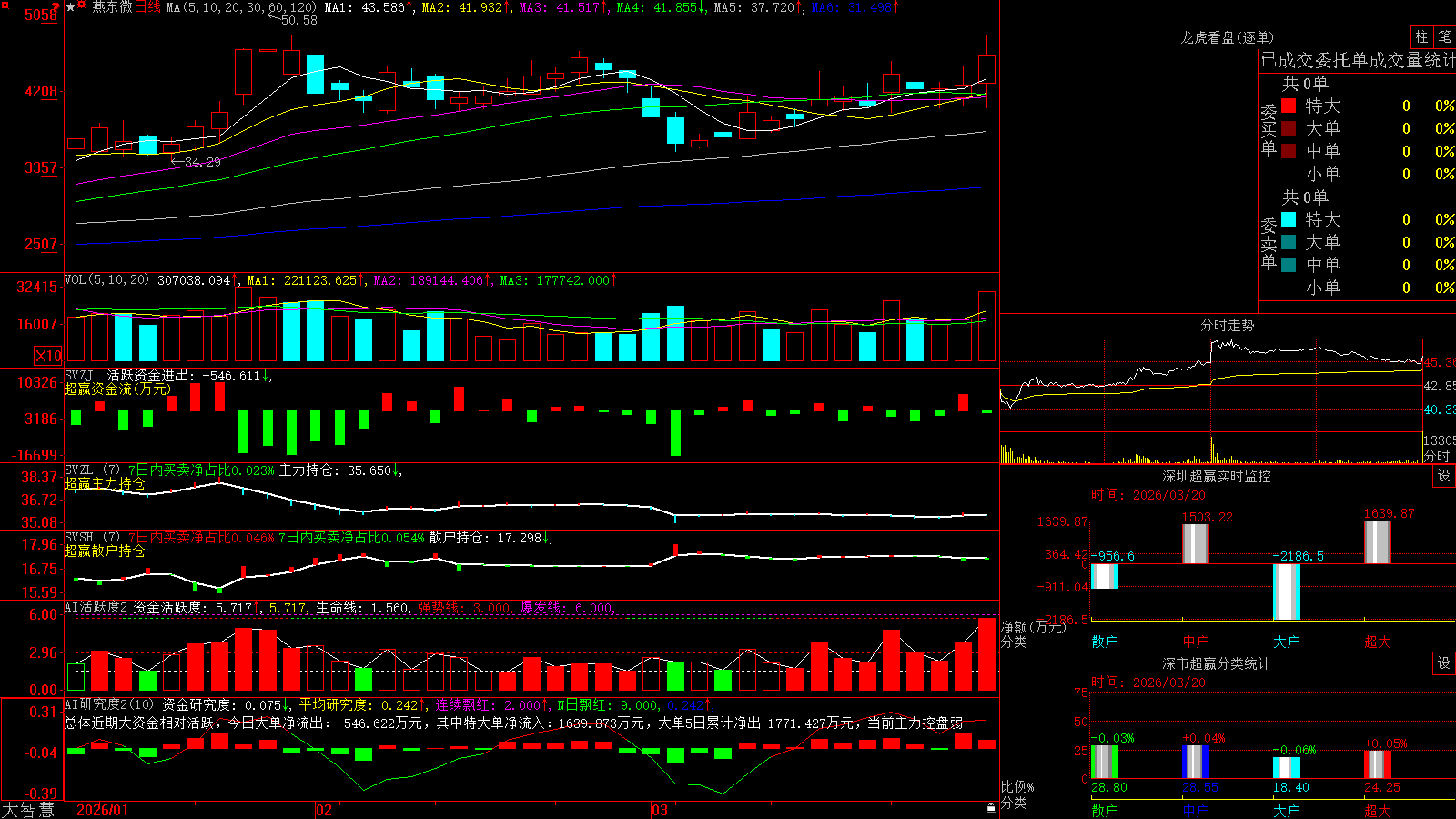Click the 24.25 超大 percentage bar
1456x819 pixels.
(1378, 764)
